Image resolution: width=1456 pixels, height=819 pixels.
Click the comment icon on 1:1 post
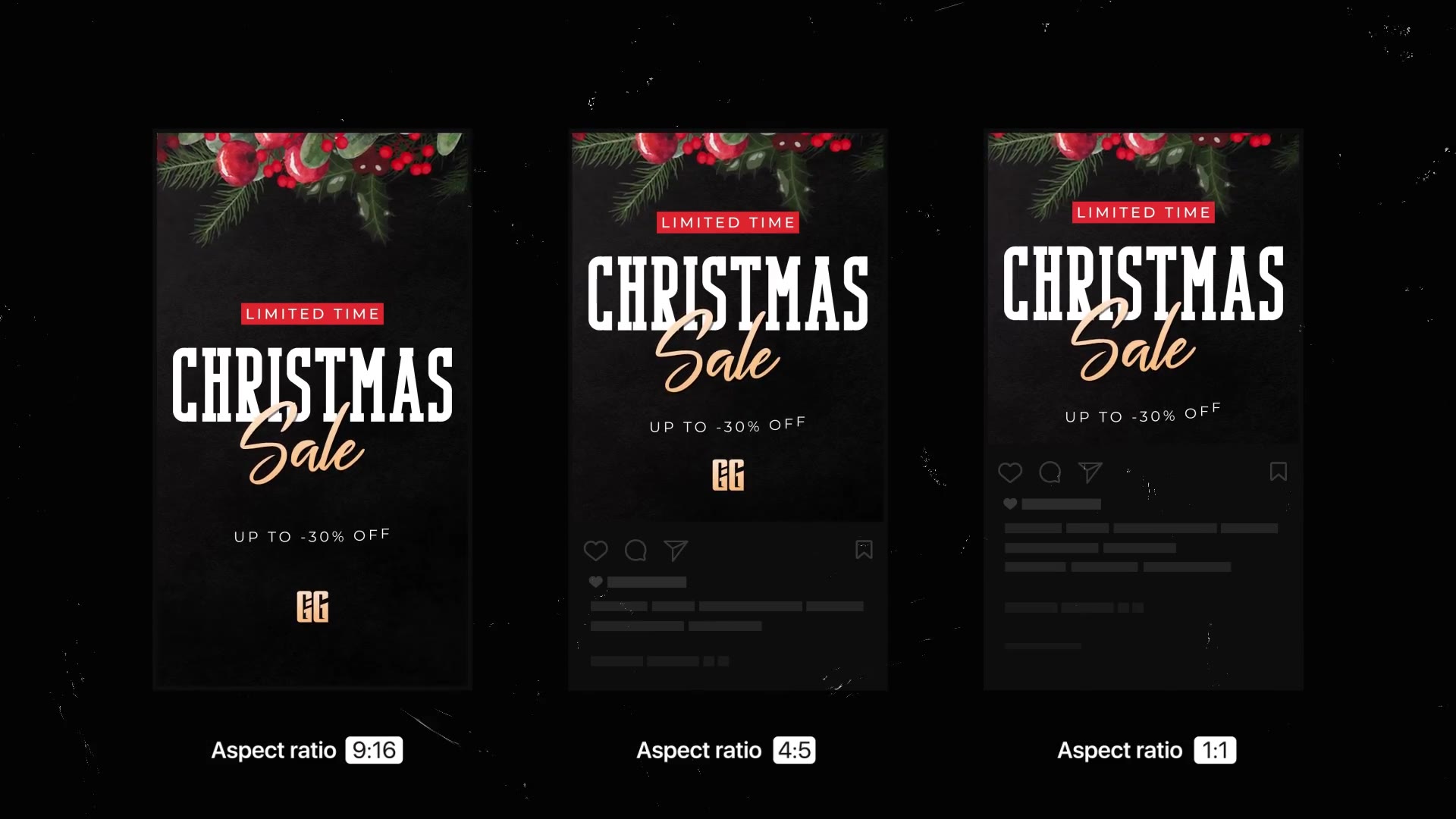tap(1050, 472)
